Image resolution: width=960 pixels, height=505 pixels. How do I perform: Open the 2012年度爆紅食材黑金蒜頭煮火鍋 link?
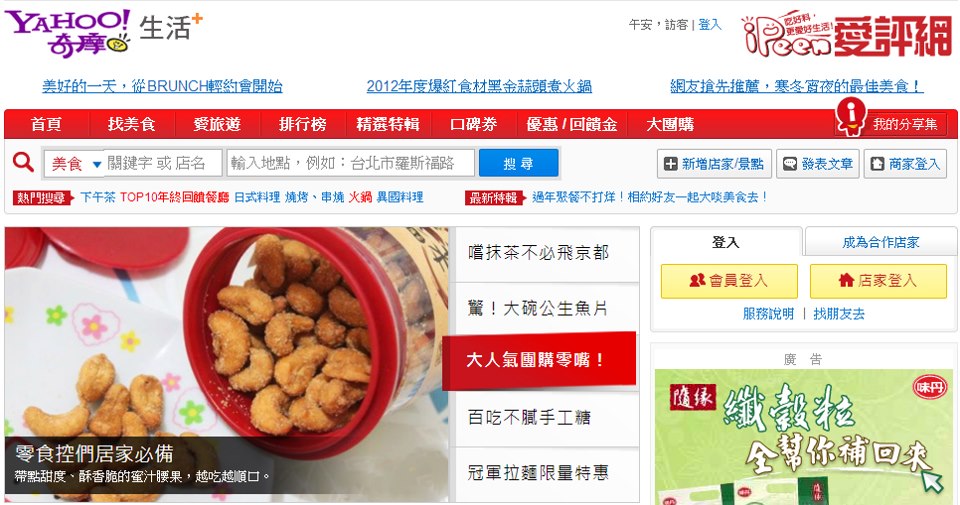coord(479,86)
